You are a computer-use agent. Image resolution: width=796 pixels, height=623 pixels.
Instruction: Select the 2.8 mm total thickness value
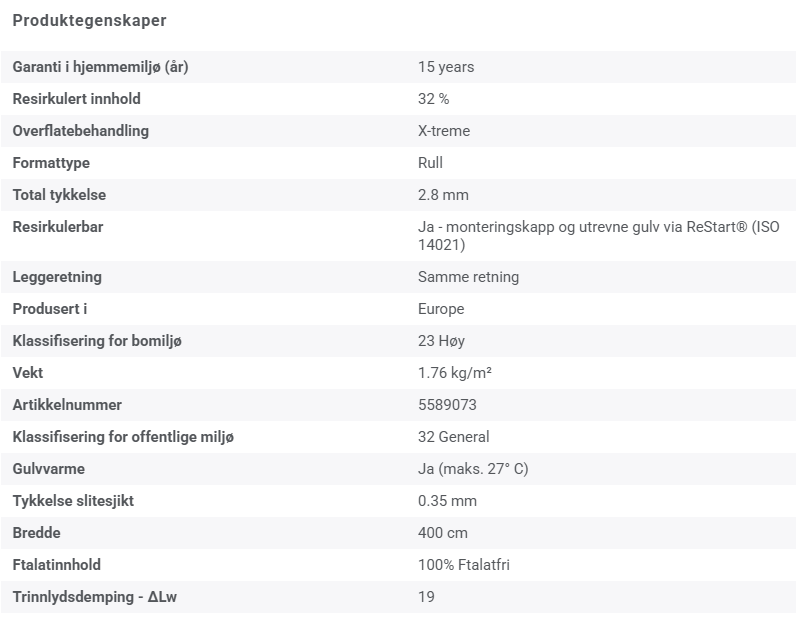click(443, 195)
